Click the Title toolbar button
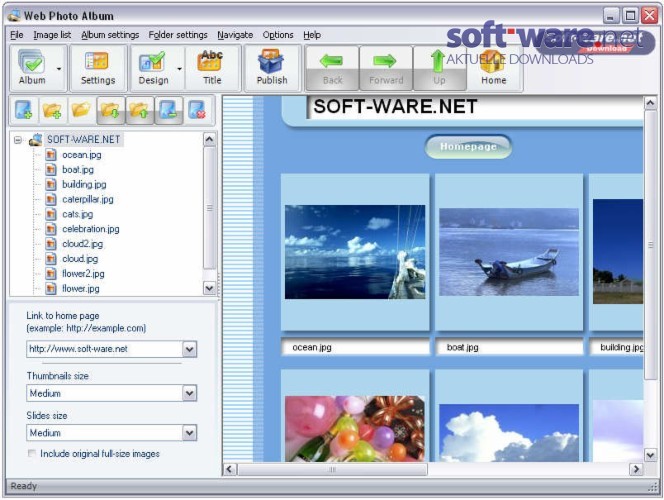664x500 pixels. coord(212,68)
